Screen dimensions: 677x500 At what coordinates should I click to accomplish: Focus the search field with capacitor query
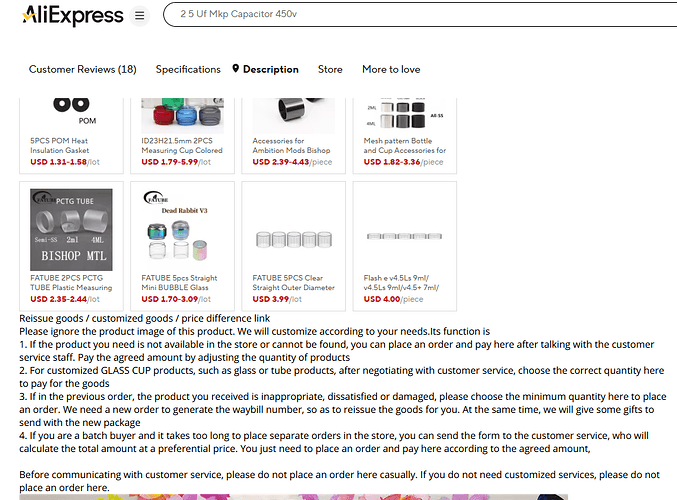pos(420,14)
